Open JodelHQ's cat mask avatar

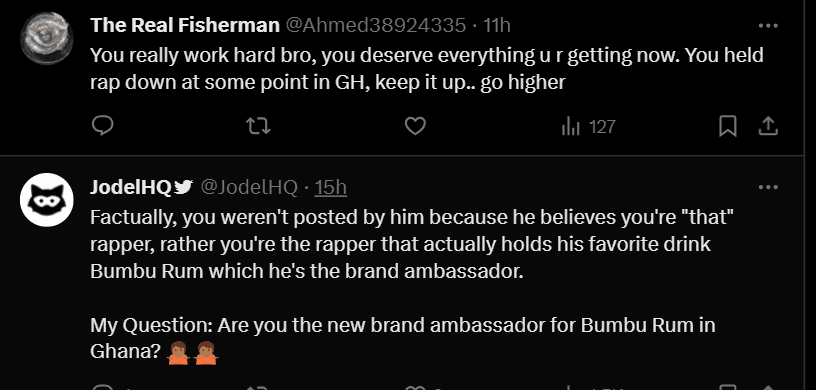coord(46,199)
